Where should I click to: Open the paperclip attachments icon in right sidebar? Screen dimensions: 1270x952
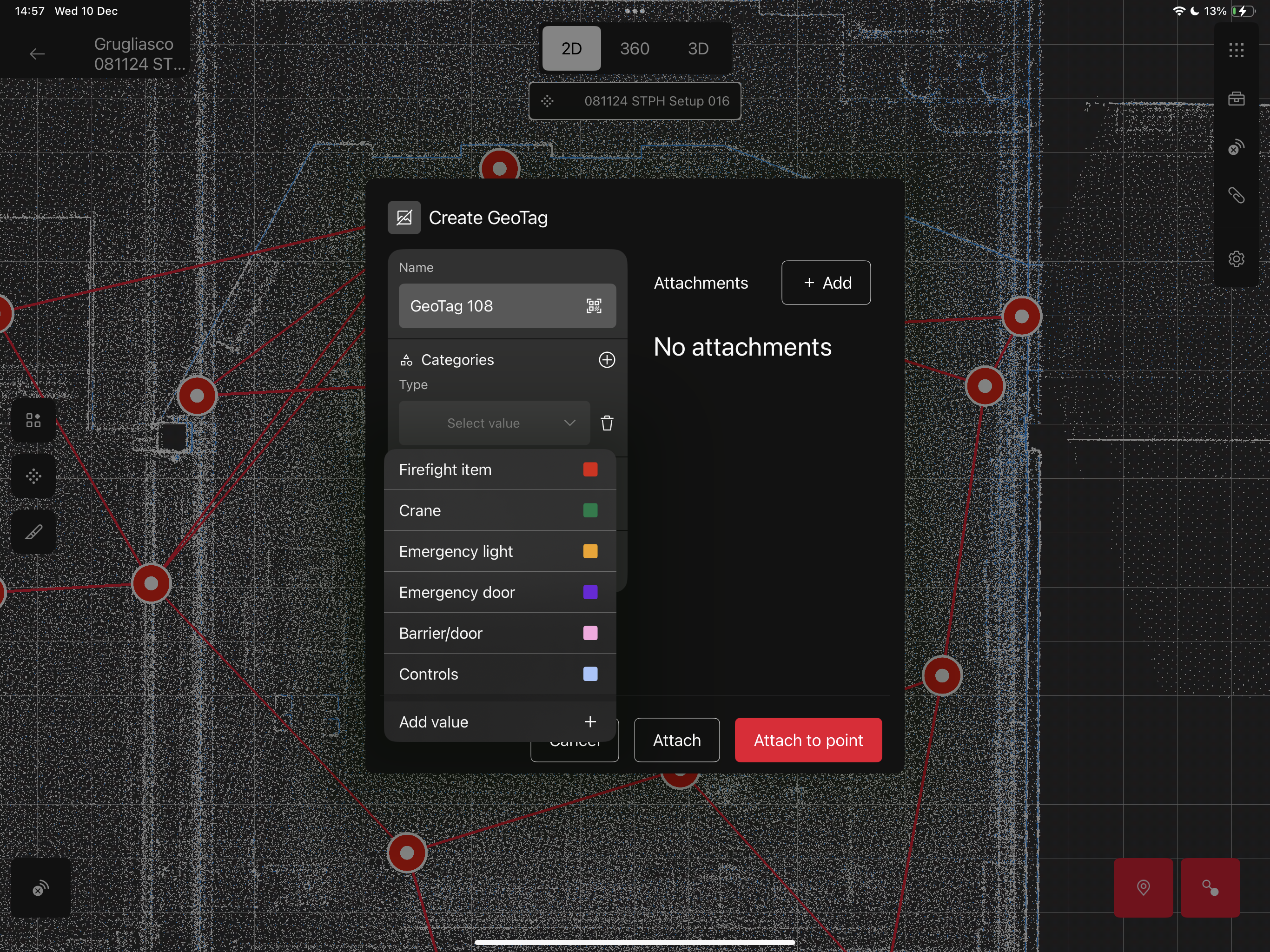coord(1236,196)
